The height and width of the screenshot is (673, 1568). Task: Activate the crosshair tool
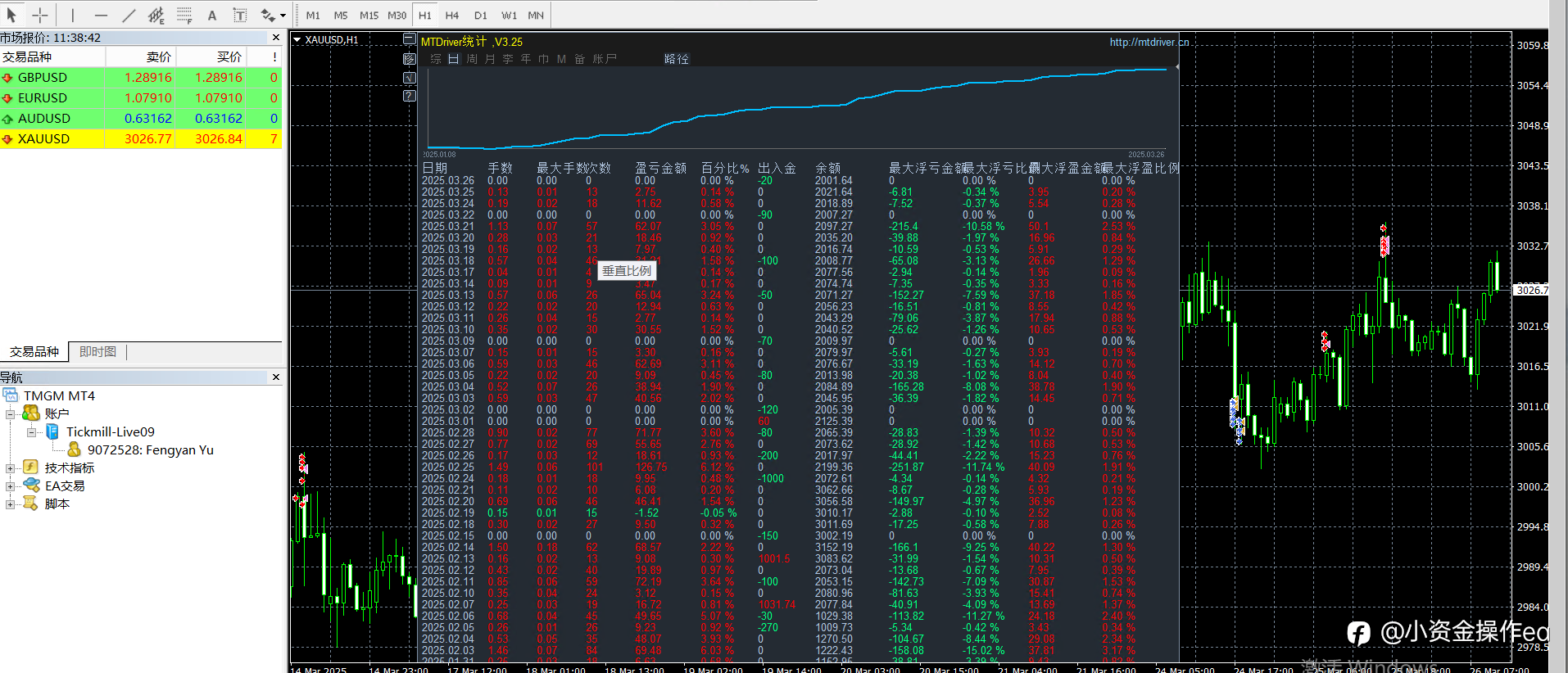pyautogui.click(x=40, y=15)
